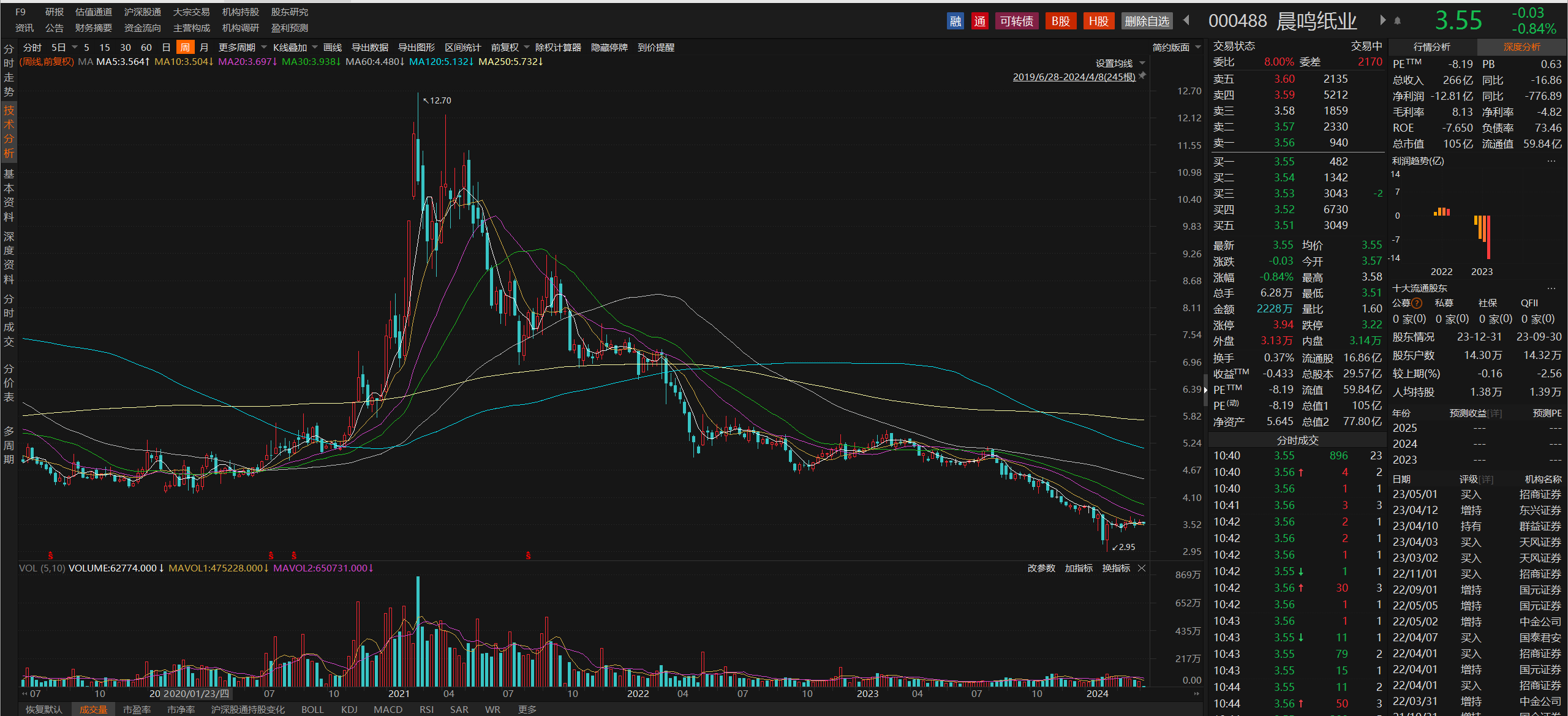Viewport: 1568px width, 716px height.
Task: Go to next stock with right arrow
Action: (1382, 20)
